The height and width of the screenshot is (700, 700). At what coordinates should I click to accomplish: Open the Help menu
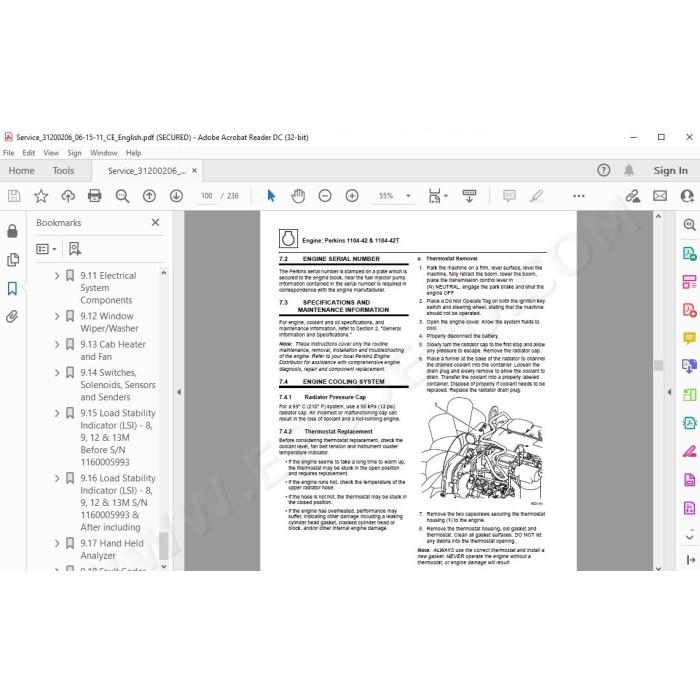click(133, 153)
